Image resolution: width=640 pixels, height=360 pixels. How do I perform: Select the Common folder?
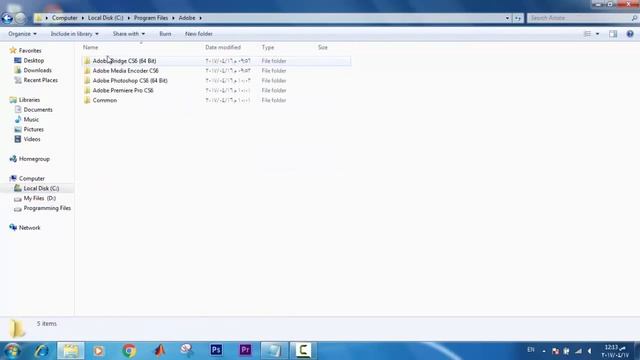[104, 100]
